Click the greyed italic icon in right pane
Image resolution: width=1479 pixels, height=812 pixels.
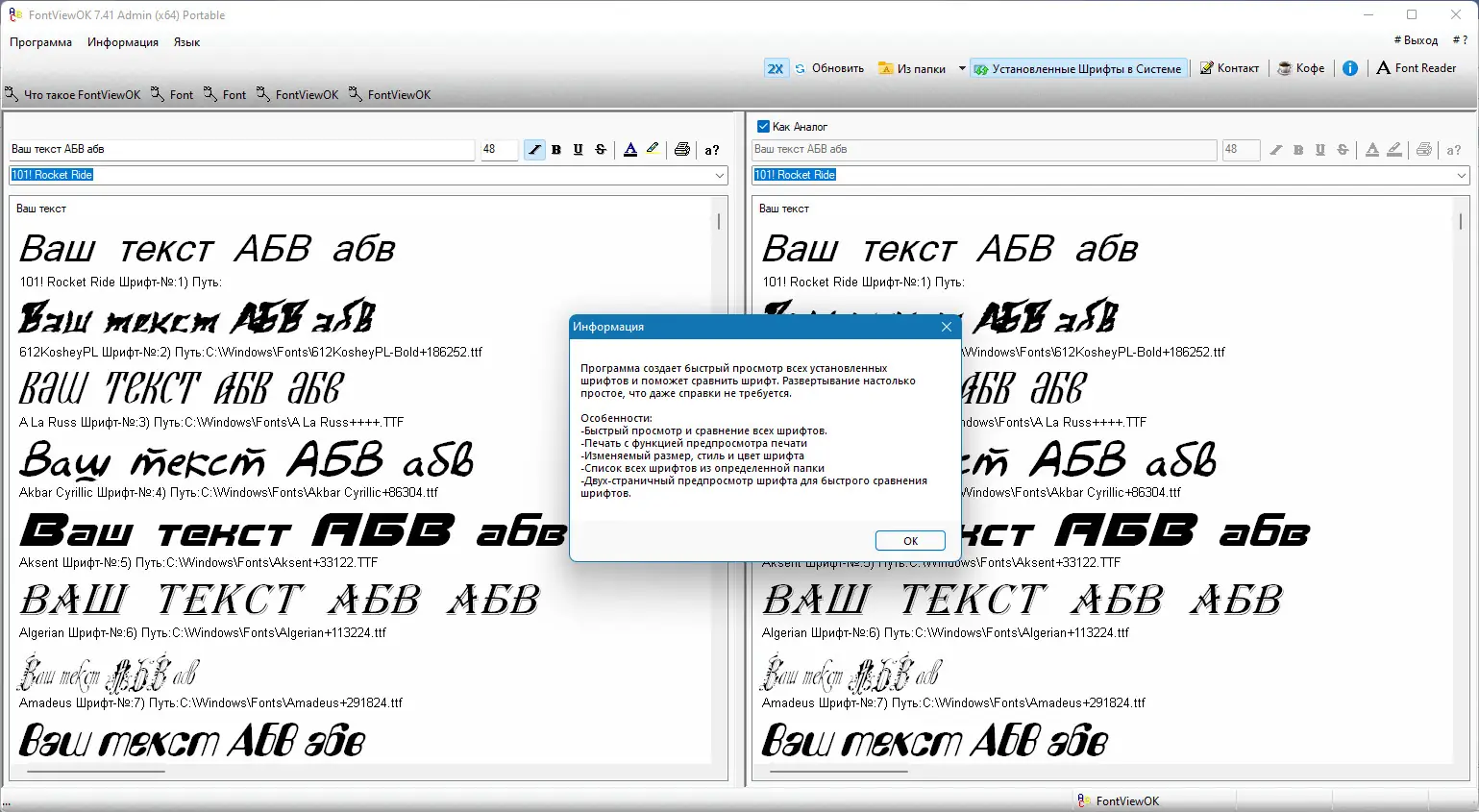1276,150
